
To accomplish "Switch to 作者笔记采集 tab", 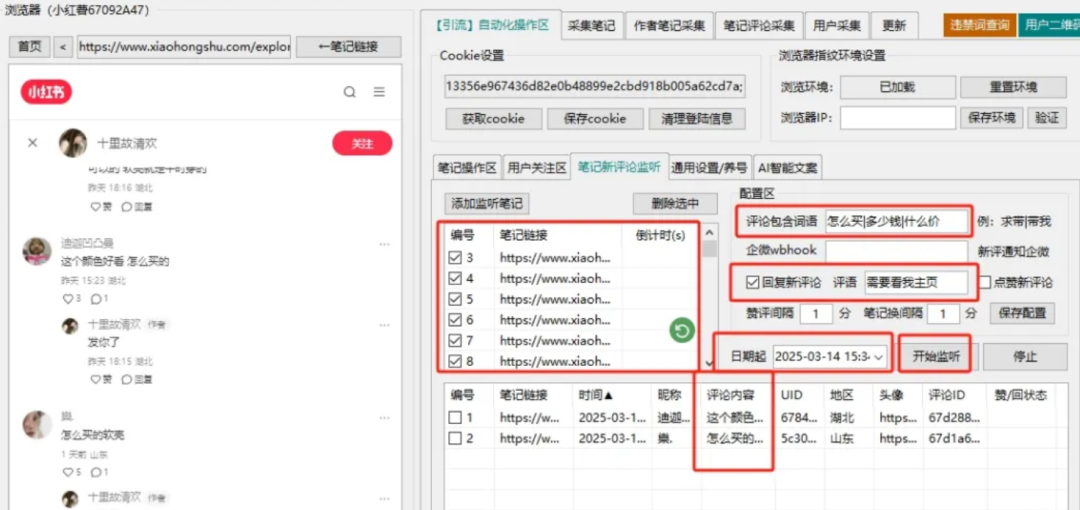I will [x=669, y=26].
